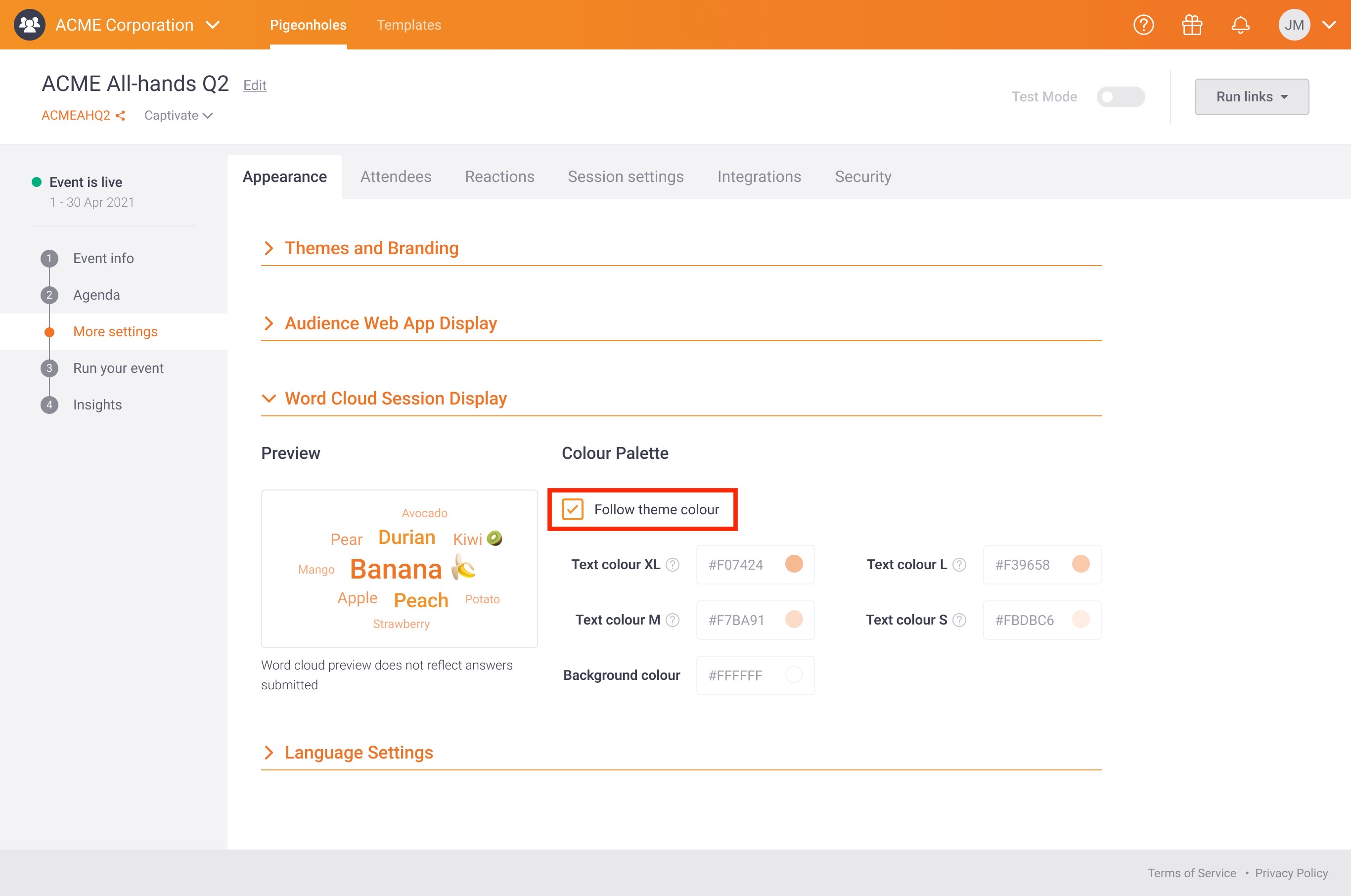Select the Appearance tab
The width and height of the screenshot is (1351, 896).
click(x=285, y=177)
